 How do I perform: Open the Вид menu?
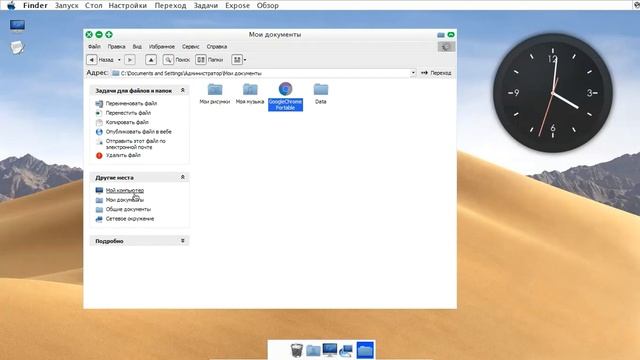pos(137,47)
